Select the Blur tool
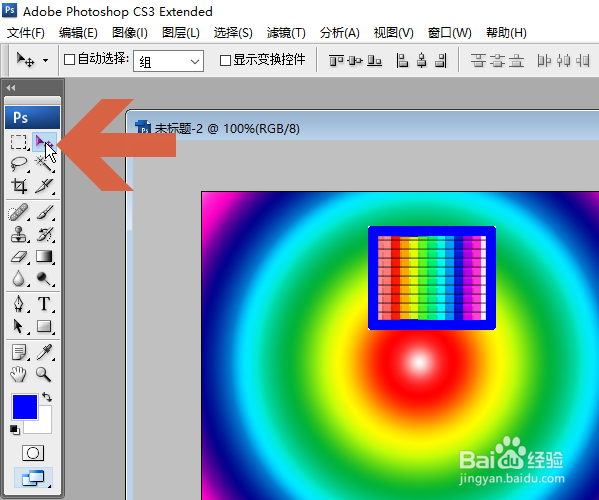 click(19, 278)
